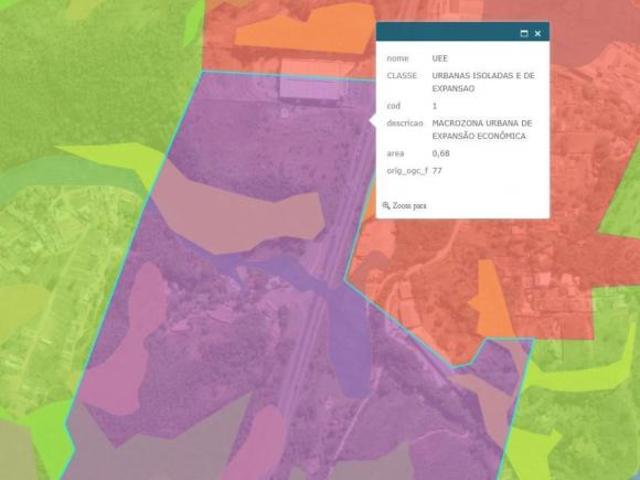The width and height of the screenshot is (640, 480).
Task: Click the 'area' field label
Action: pyautogui.click(x=396, y=153)
